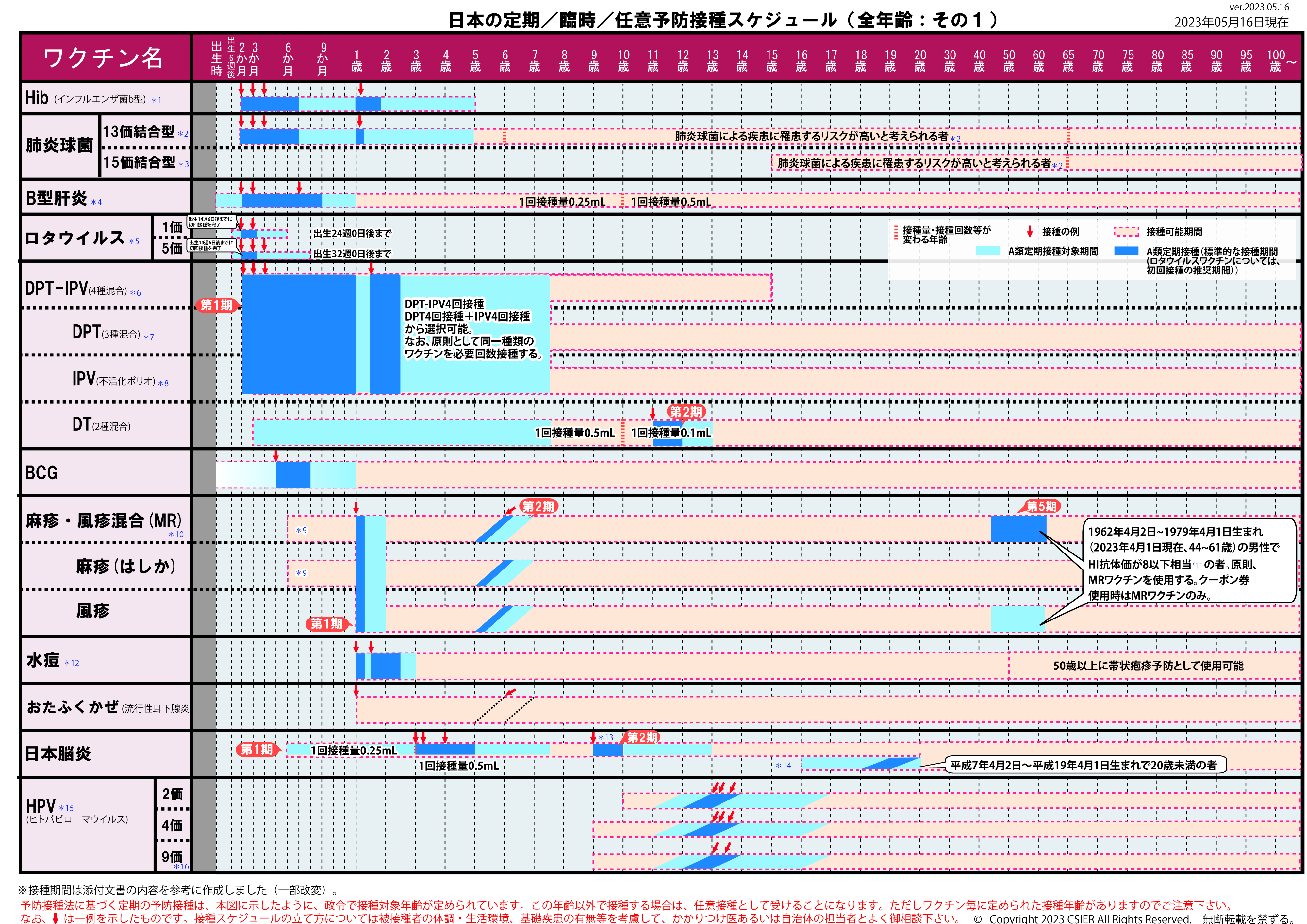Click the date 2023年05月16日現在
1307x924 pixels.
pyautogui.click(x=1231, y=22)
